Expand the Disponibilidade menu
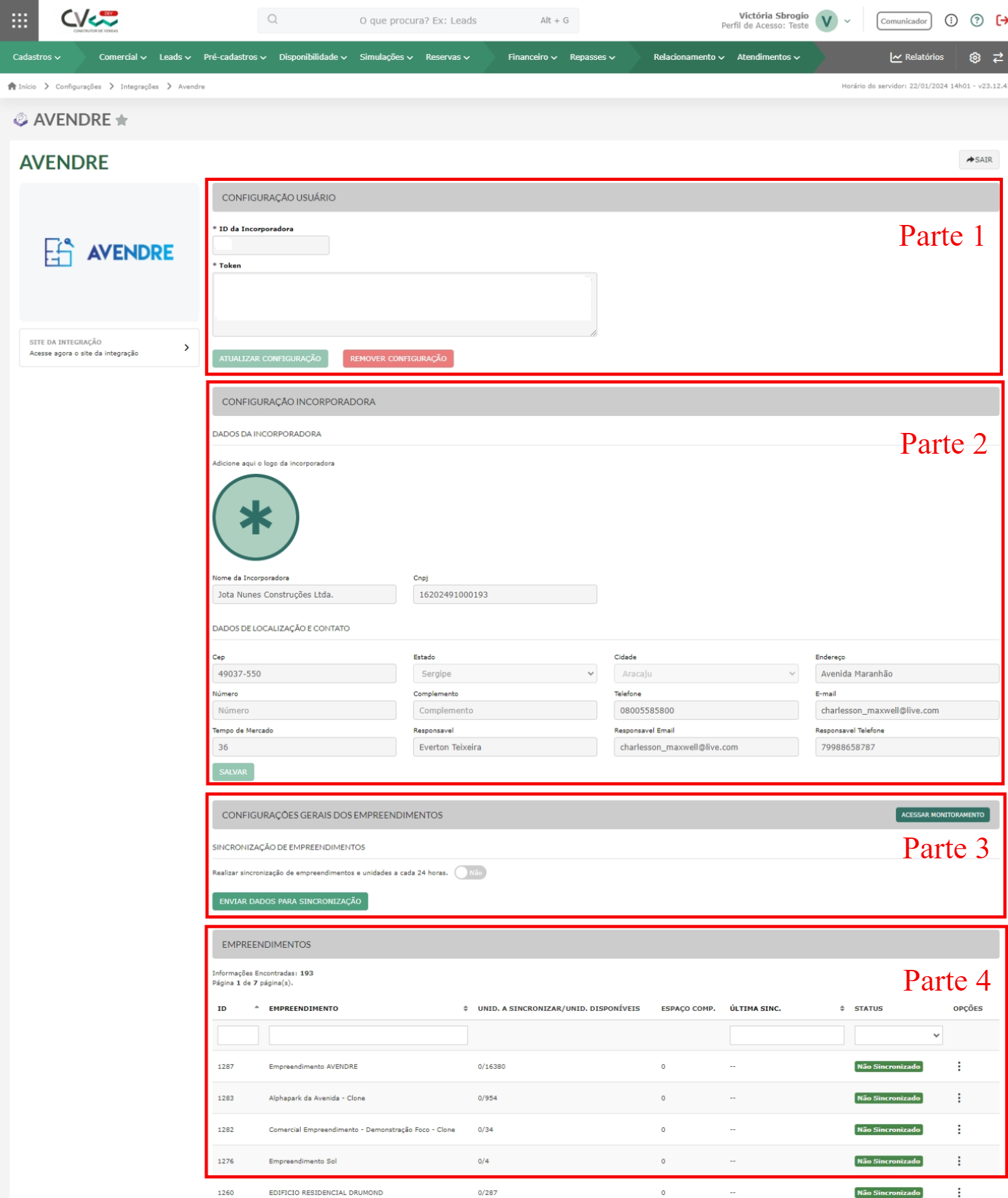Image resolution: width=1008 pixels, height=1198 pixels. coord(313,57)
